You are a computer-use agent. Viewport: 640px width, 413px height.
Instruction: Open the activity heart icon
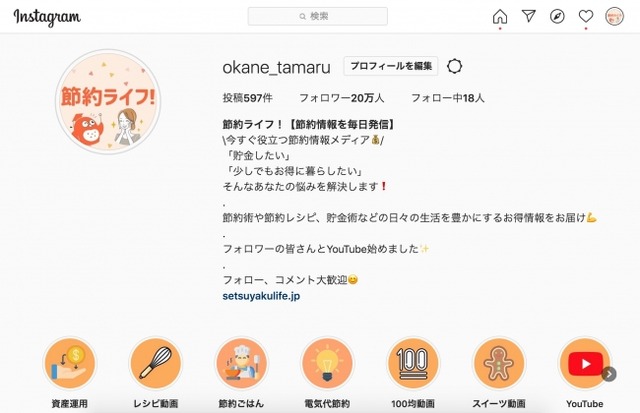point(586,16)
